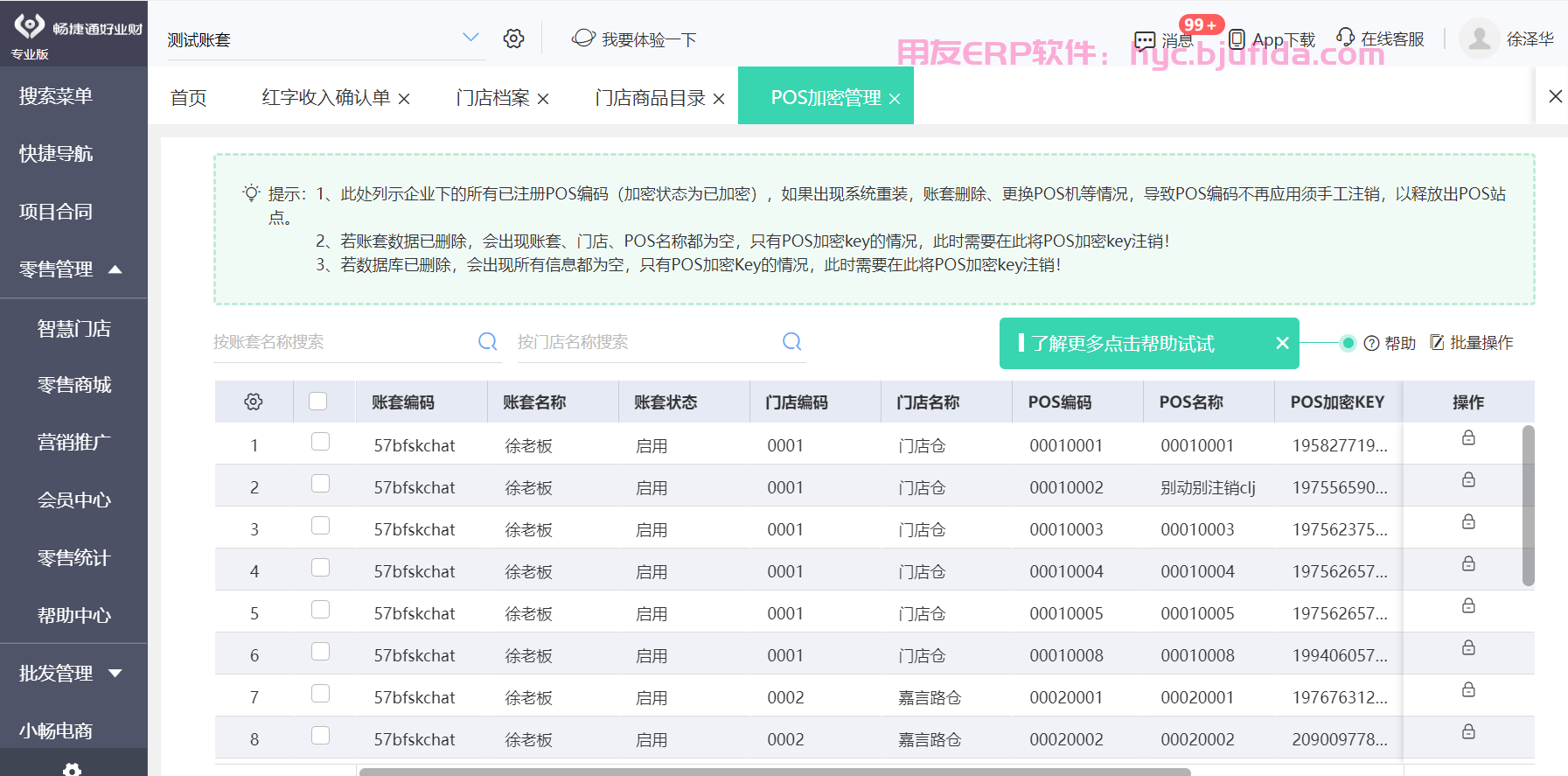Click the user avatar of 徐泽华
The height and width of the screenshot is (776, 1568).
[x=1480, y=38]
